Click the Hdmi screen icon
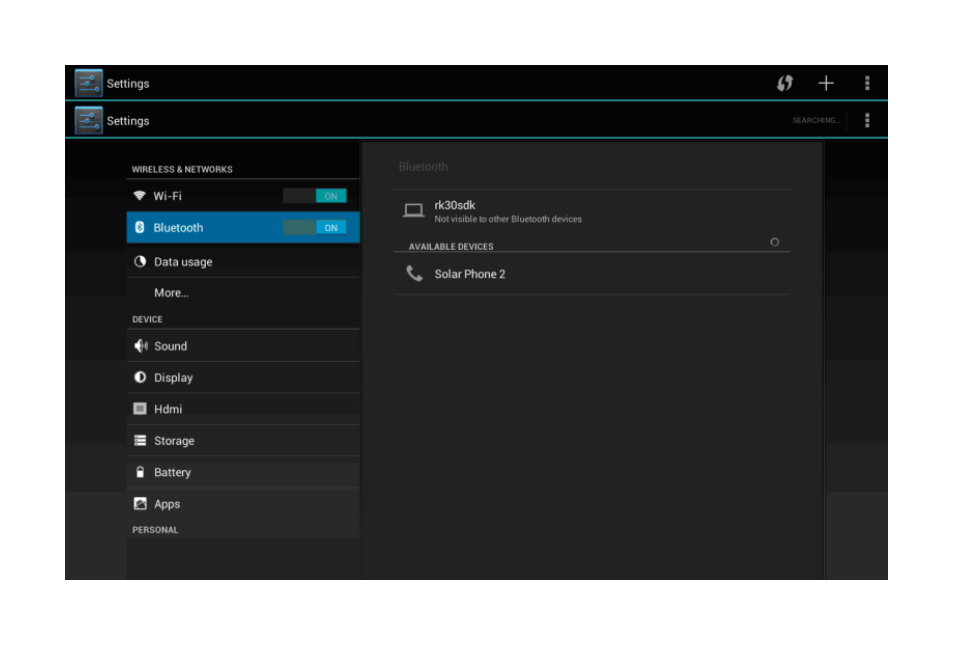 140,408
